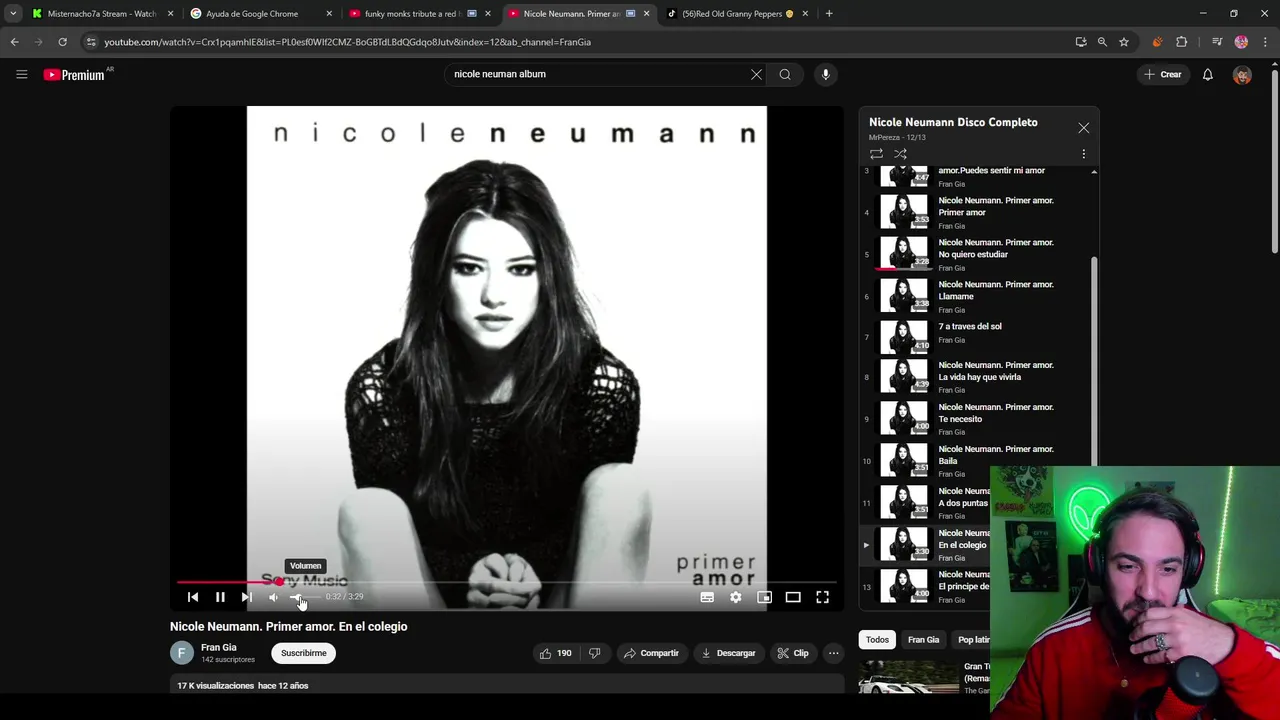Skip to next video in playlist
The width and height of the screenshot is (1280, 720).
coord(246,597)
